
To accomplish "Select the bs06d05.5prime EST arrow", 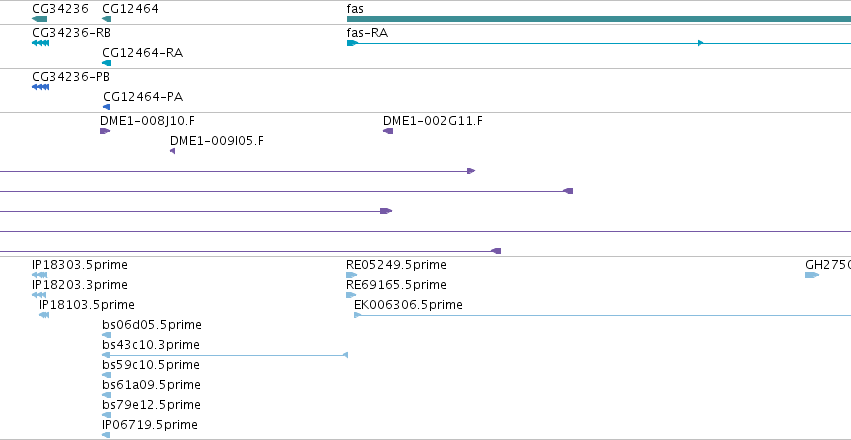I will [106, 335].
